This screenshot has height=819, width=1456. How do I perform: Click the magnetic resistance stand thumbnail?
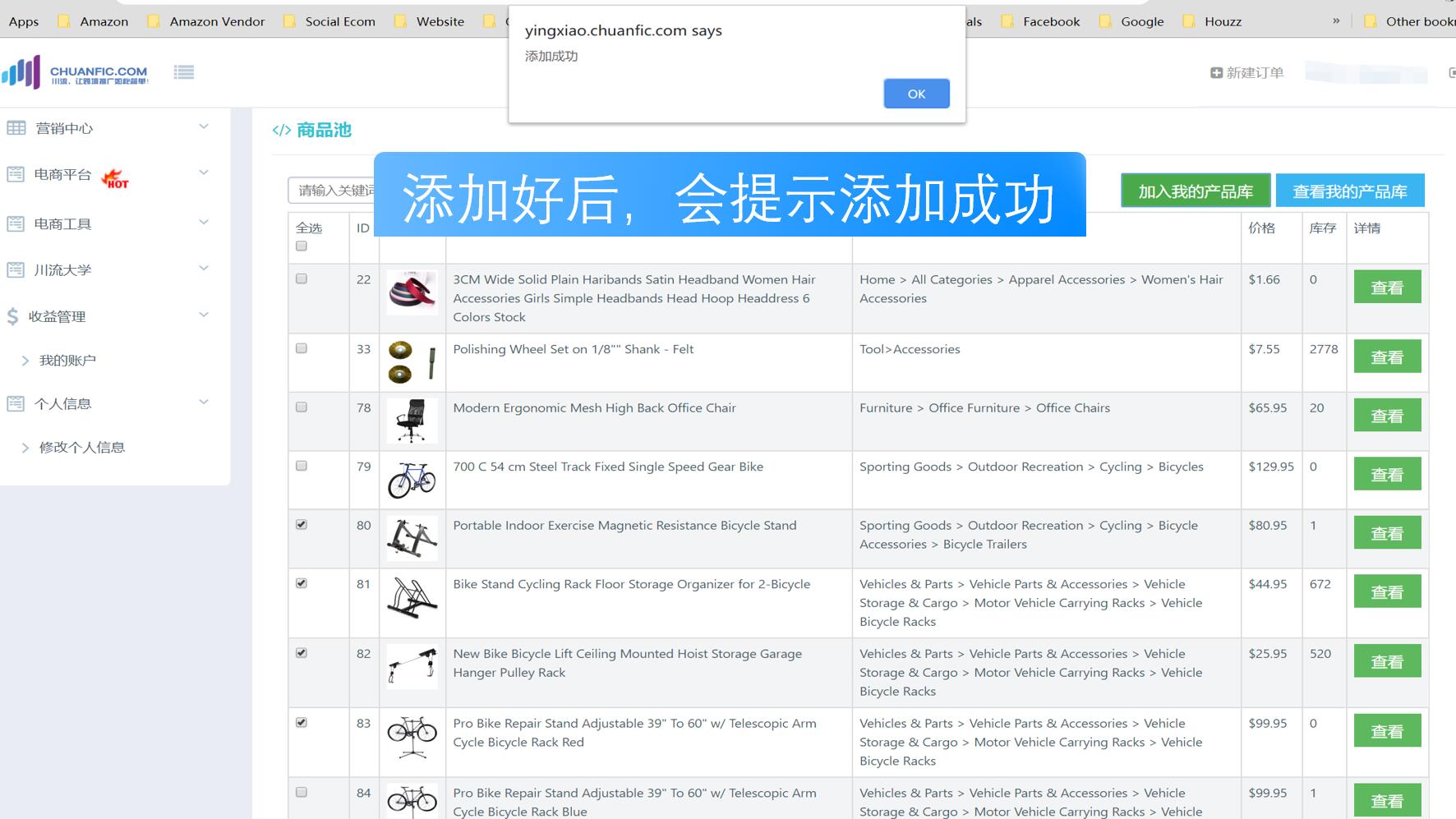point(412,538)
